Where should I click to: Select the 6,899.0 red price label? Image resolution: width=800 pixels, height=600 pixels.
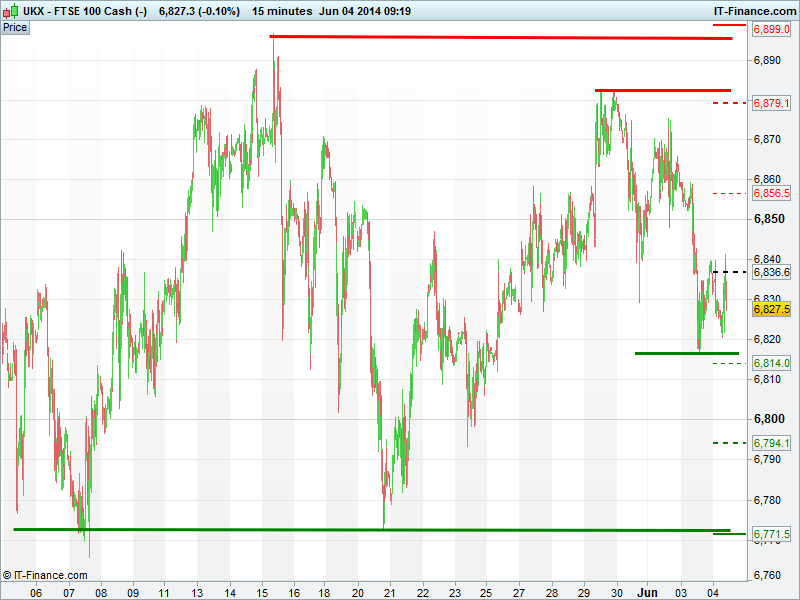[x=771, y=30]
